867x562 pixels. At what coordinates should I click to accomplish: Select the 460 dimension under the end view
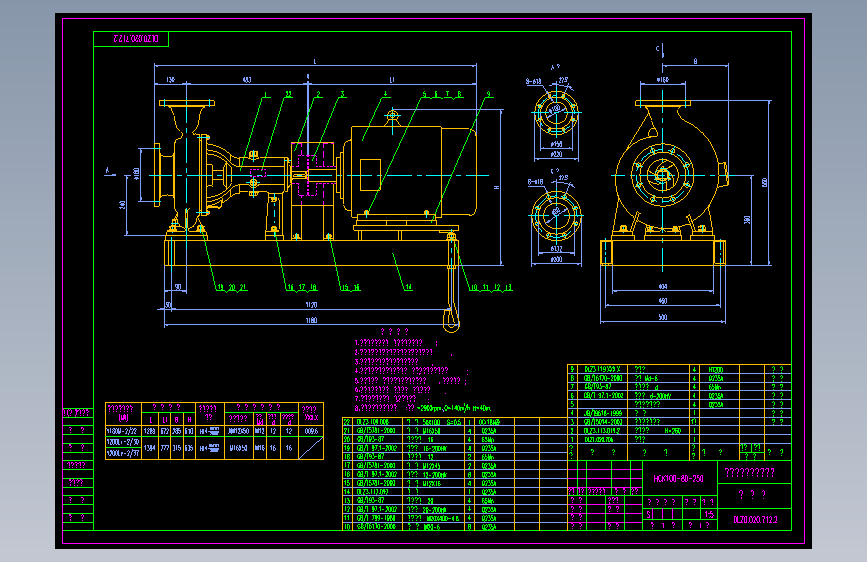(x=662, y=301)
